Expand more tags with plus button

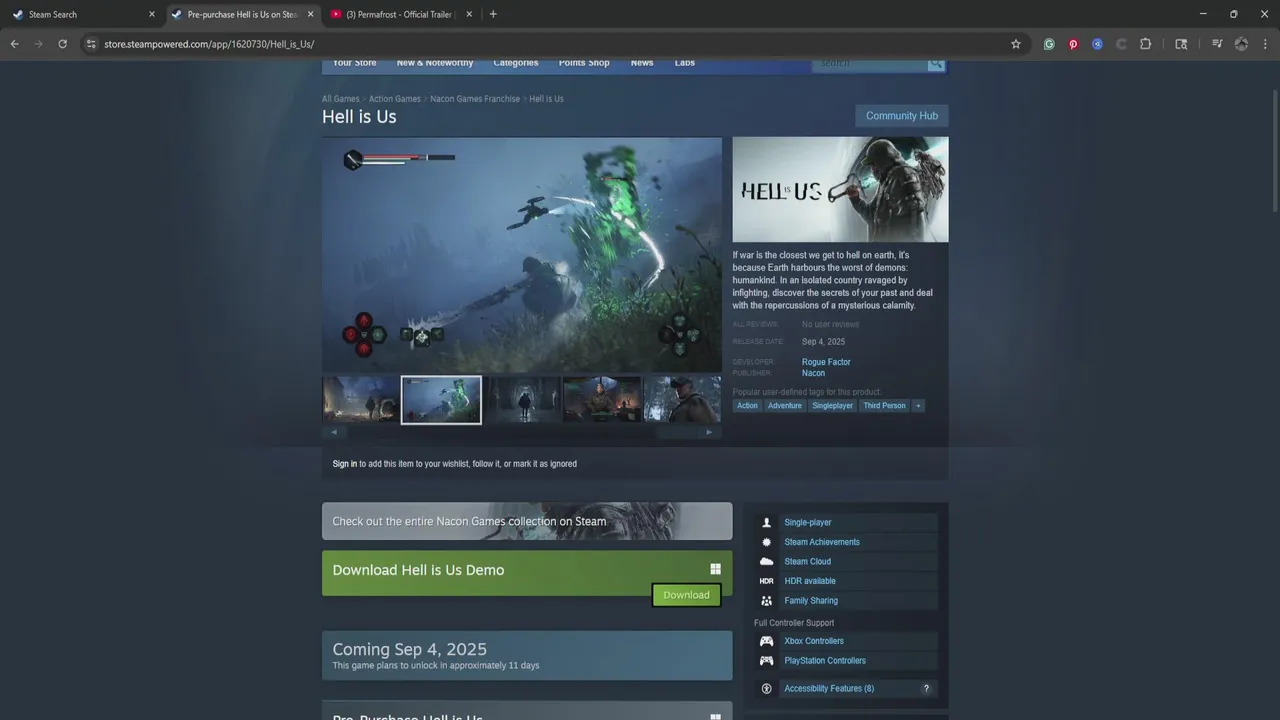918,406
